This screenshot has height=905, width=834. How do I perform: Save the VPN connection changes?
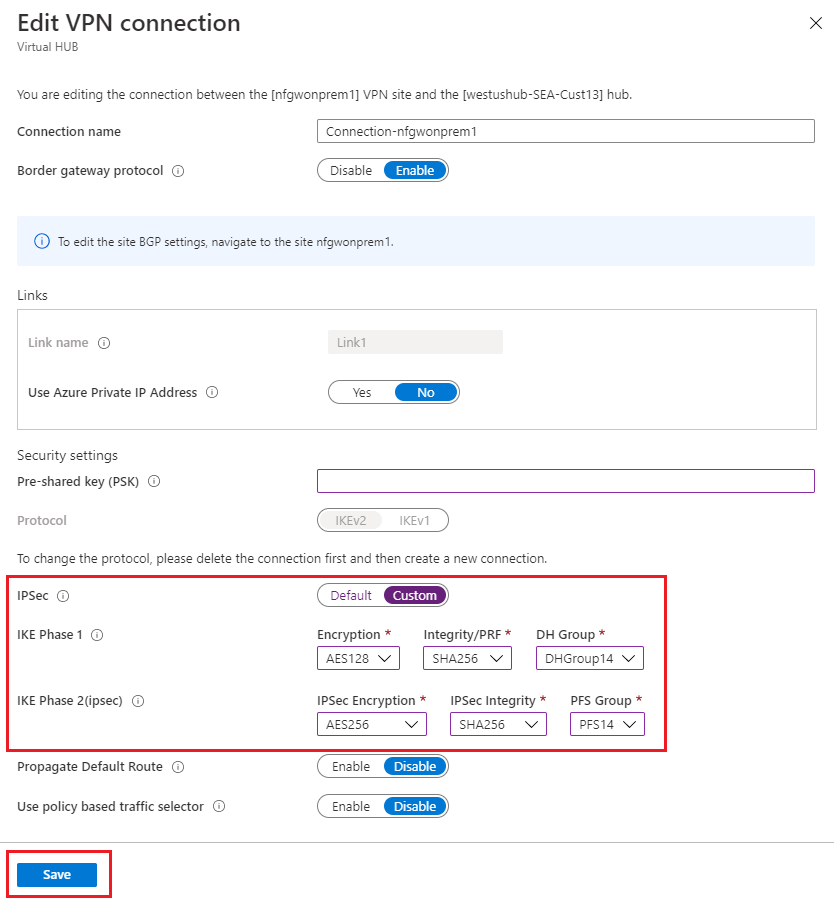[x=57, y=875]
